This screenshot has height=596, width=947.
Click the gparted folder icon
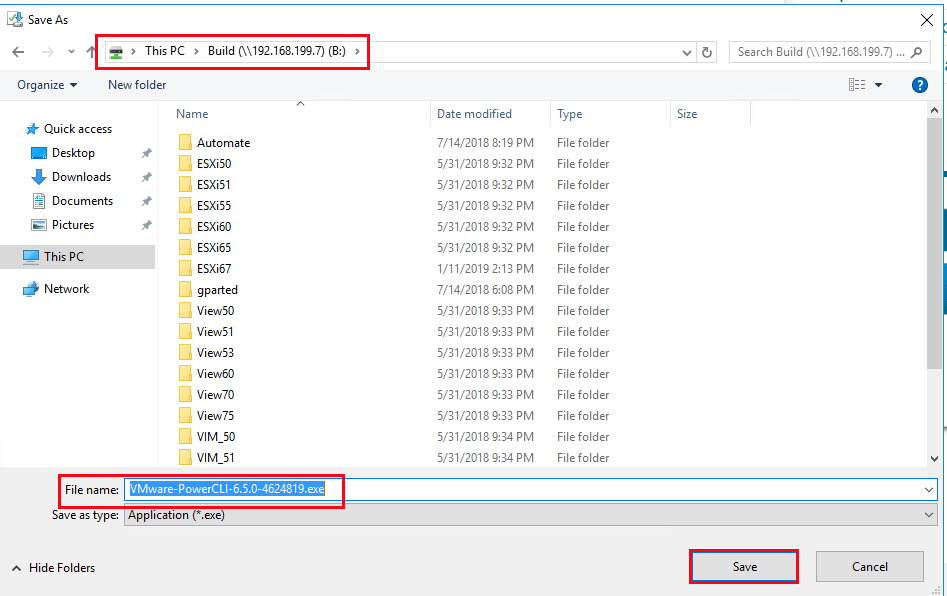[185, 290]
